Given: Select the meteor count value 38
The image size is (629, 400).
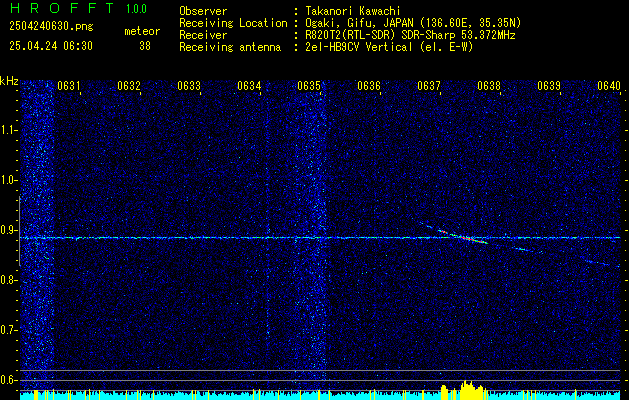Looking at the screenshot, I should [x=145, y=46].
